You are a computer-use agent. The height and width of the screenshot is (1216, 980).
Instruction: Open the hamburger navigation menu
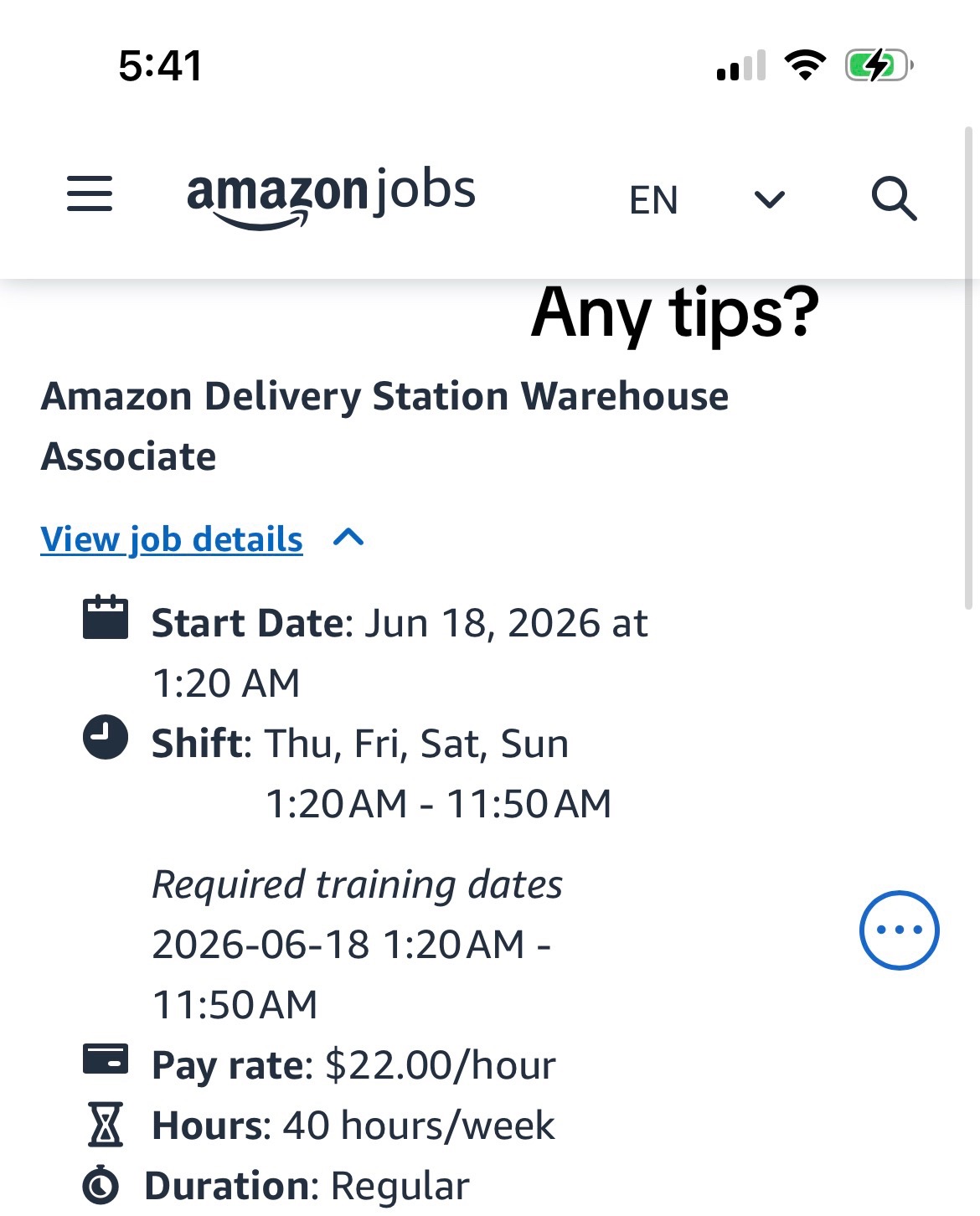[90, 193]
